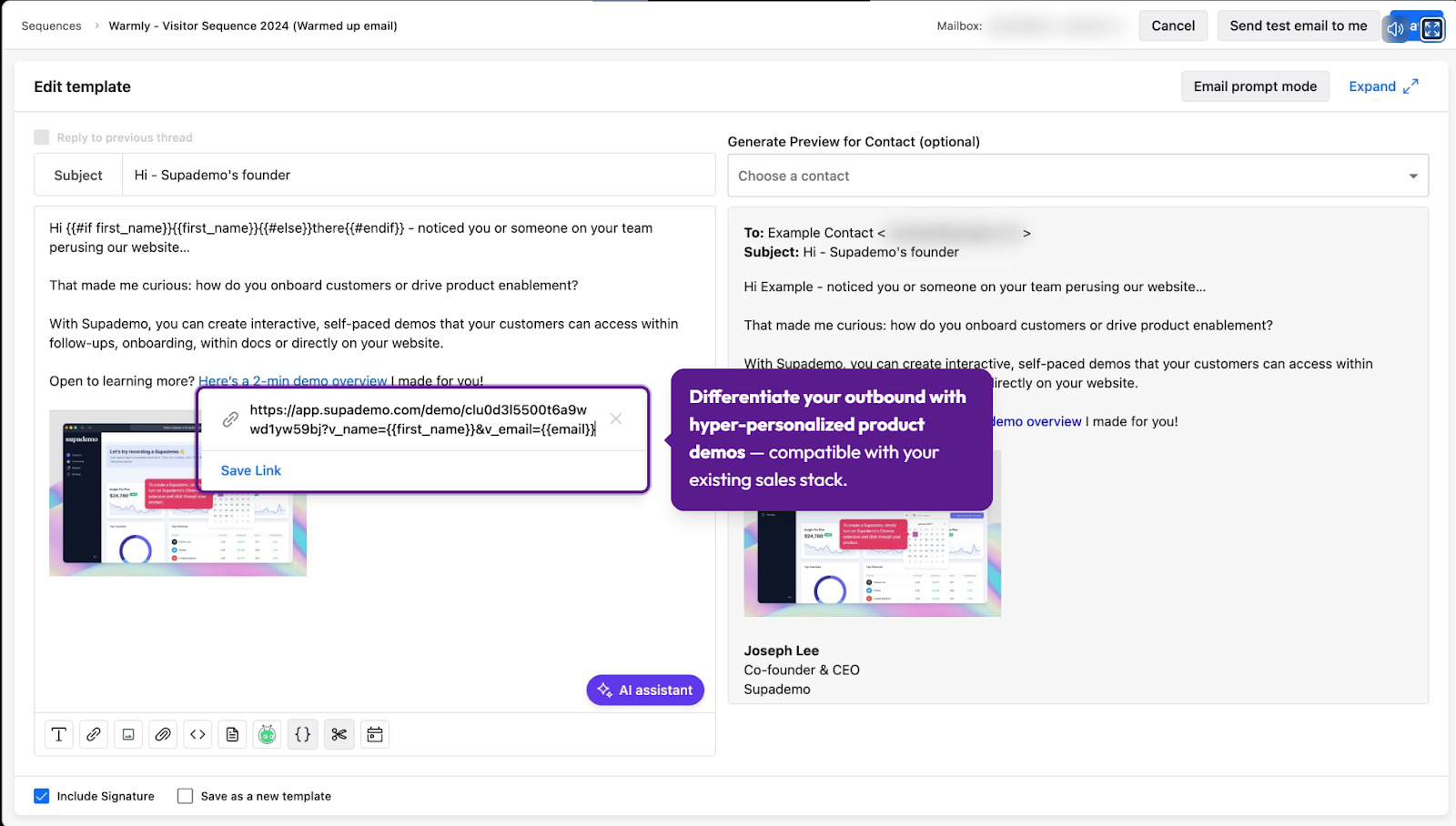This screenshot has width=1456, height=826.
Task: Open the HTML code view icon
Action: point(197,734)
